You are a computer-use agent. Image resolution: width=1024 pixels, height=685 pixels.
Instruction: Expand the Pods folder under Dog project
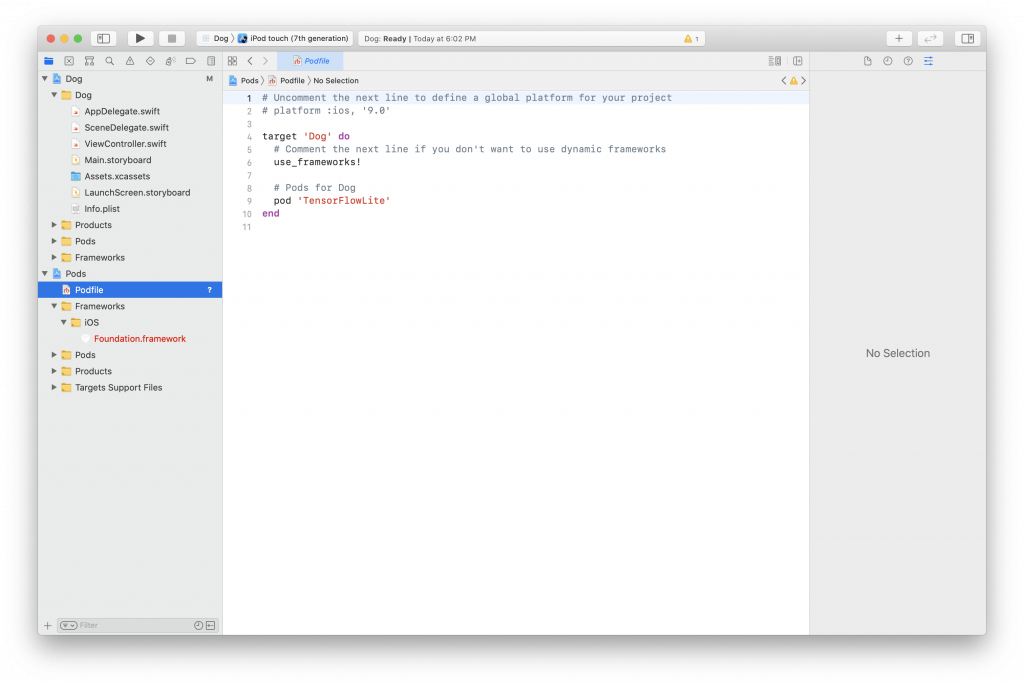pos(54,241)
